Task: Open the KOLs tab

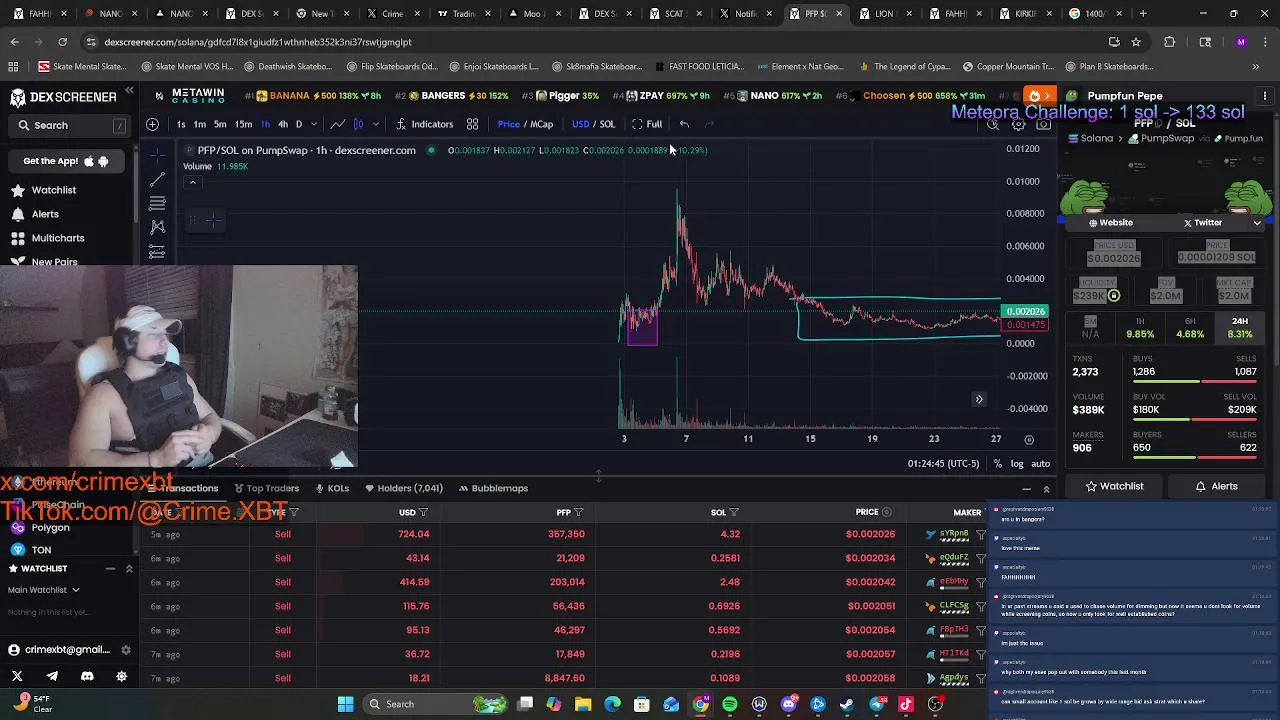Action: point(332,488)
